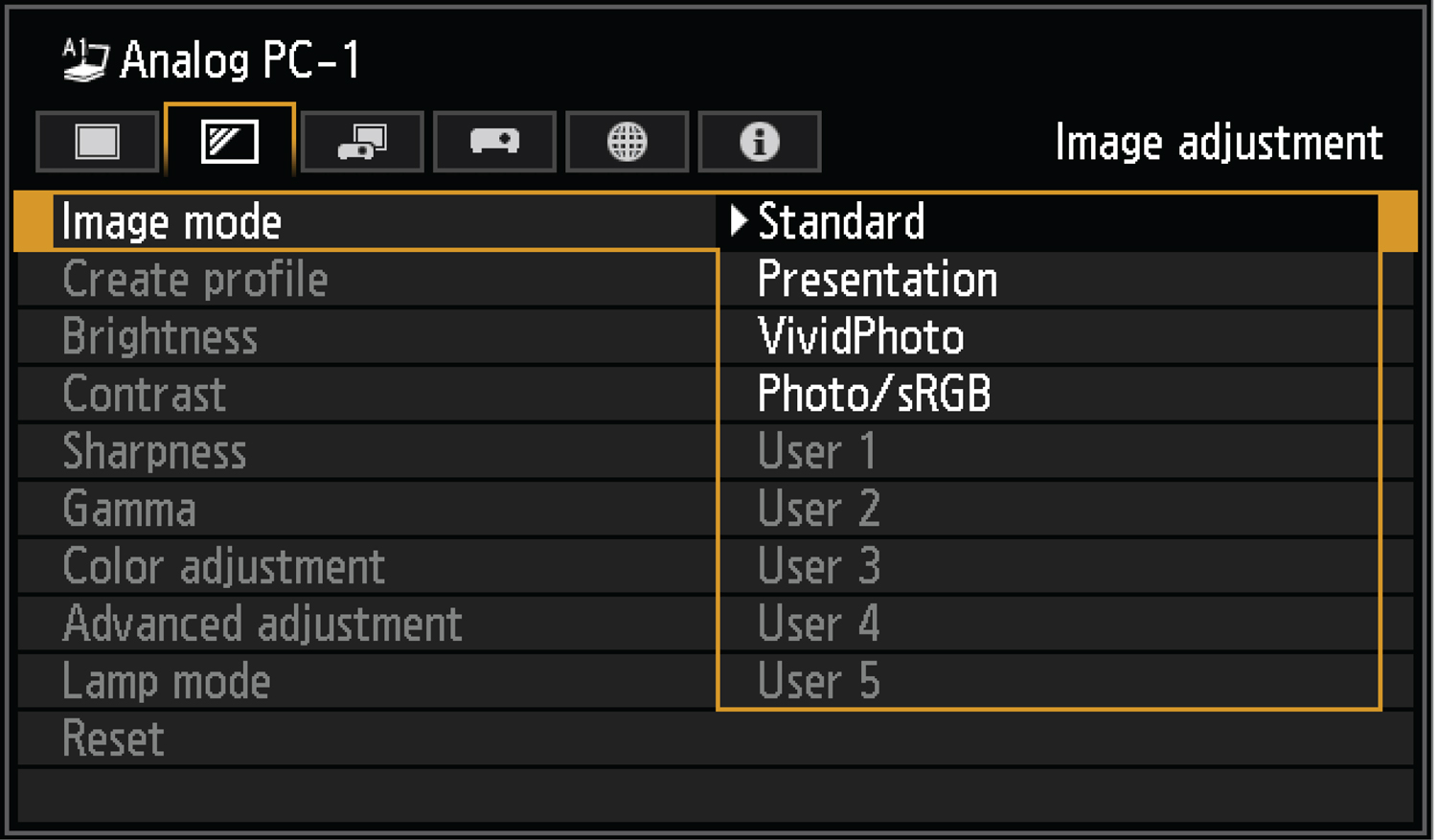
Task: Choose the Presentation image mode
Action: (x=877, y=280)
